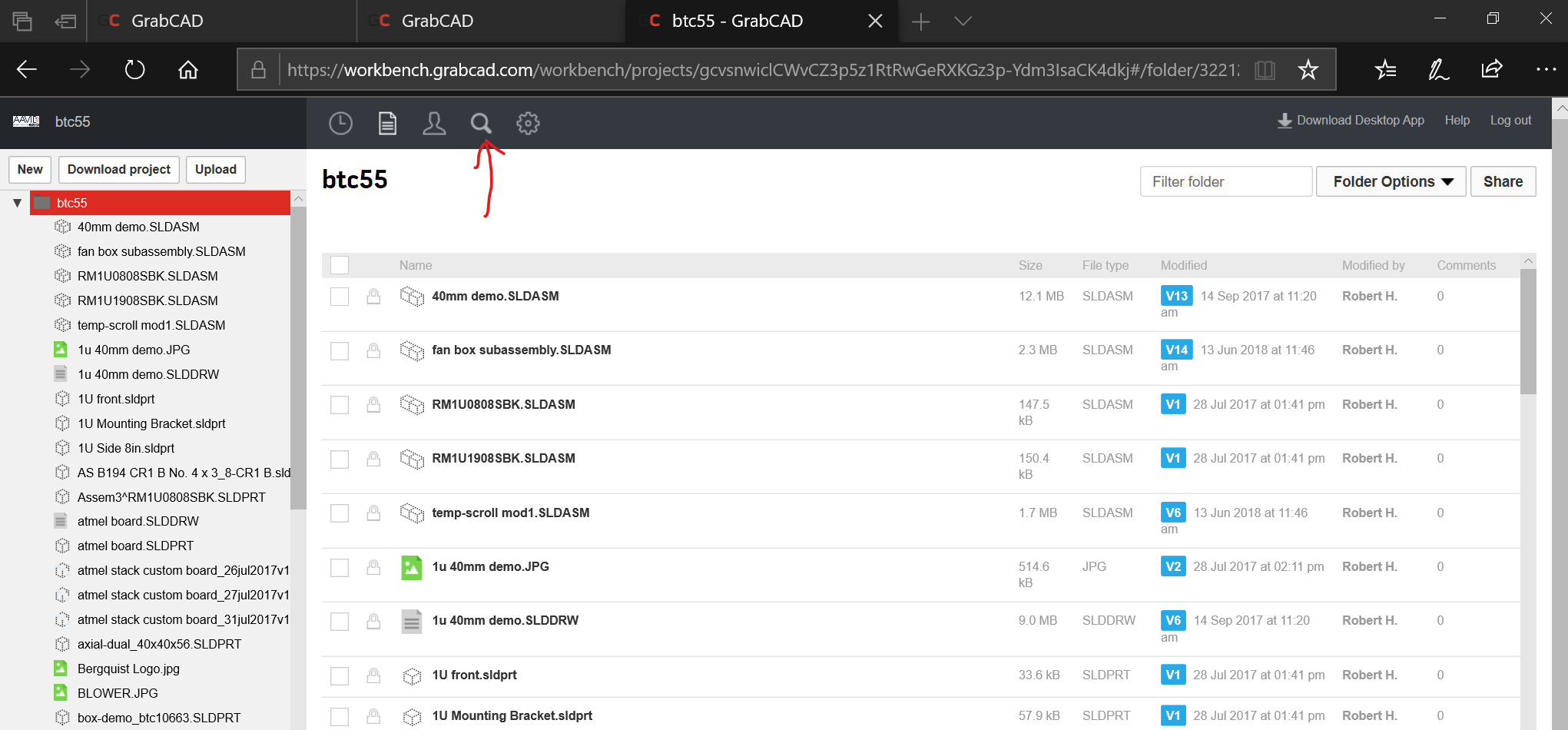1568x730 pixels.
Task: Open the activity history clock icon
Action: point(340,123)
